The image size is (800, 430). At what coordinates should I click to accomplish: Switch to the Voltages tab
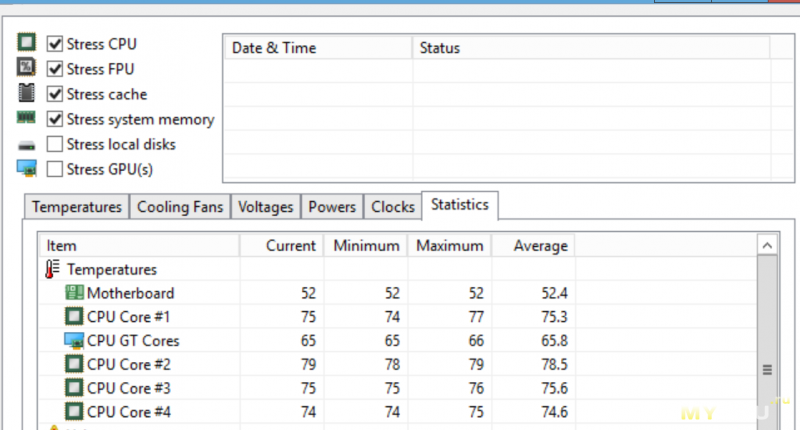[x=266, y=207]
